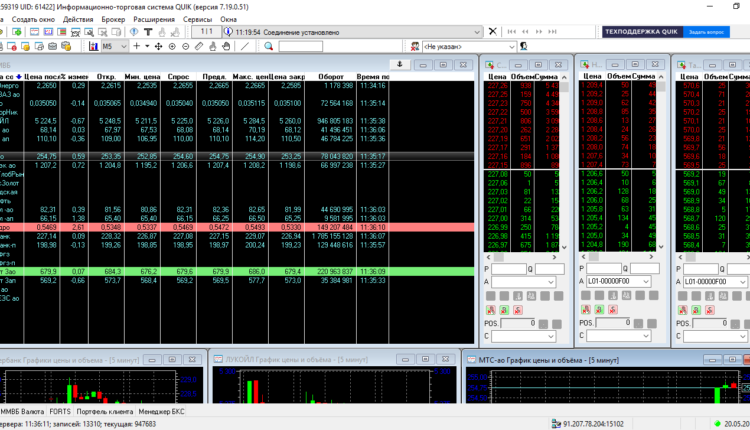Click the vertical scrollbar of the 227,26 order book
The height and width of the screenshot is (430, 750).
point(564,163)
